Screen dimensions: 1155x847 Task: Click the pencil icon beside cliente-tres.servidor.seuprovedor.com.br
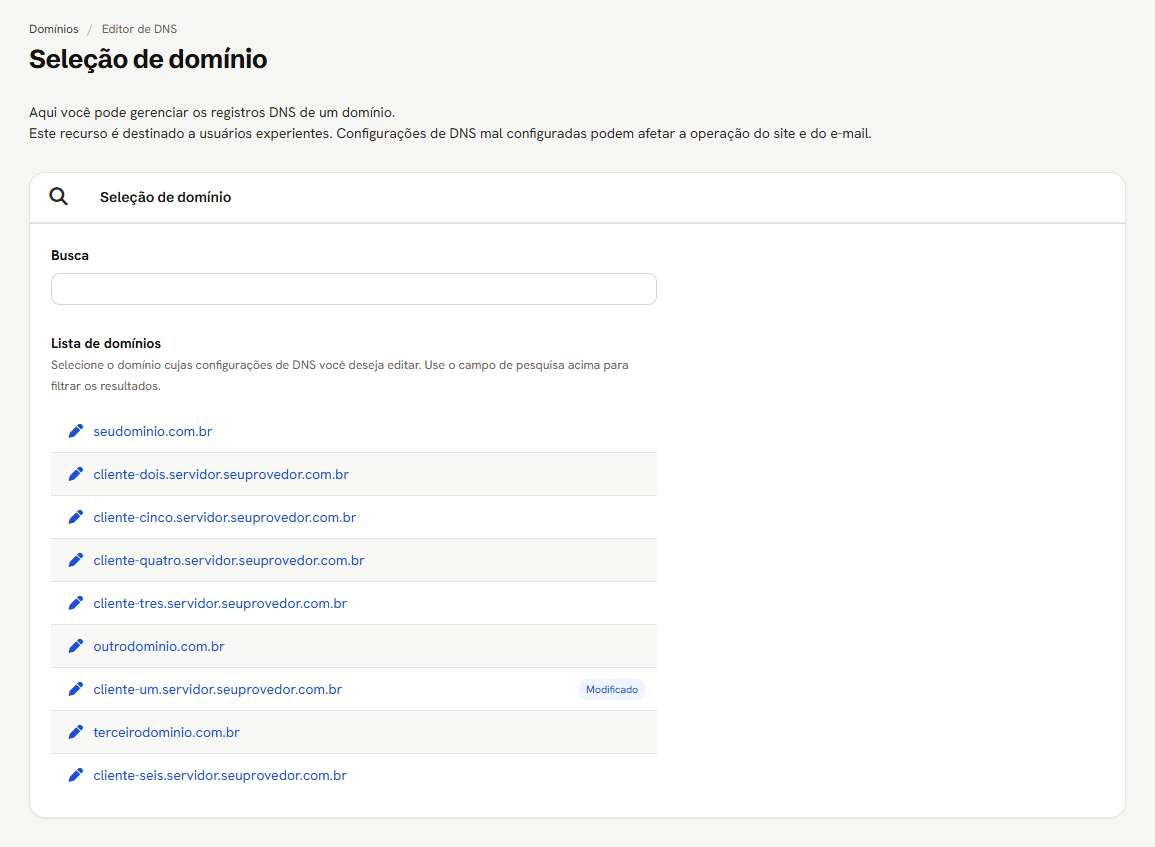click(76, 603)
